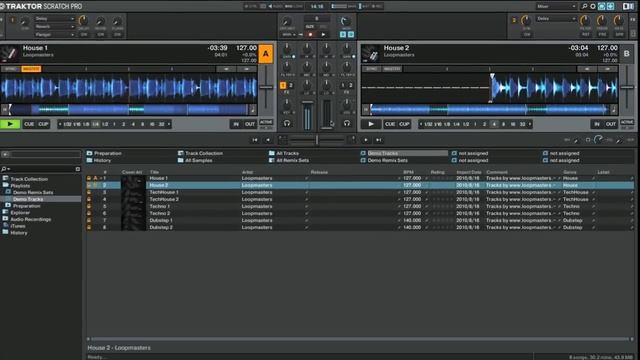Toggle MASTER on Deck B
The image size is (640, 360).
point(392,69)
